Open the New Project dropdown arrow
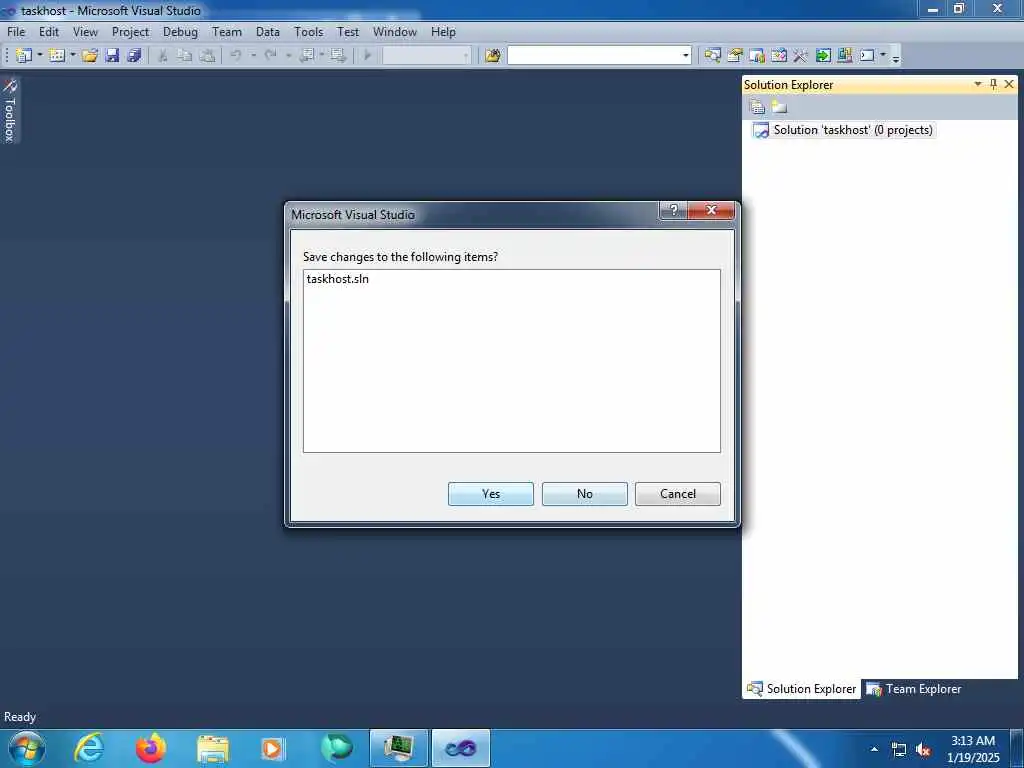Viewport: 1024px width, 768px height. (39, 56)
